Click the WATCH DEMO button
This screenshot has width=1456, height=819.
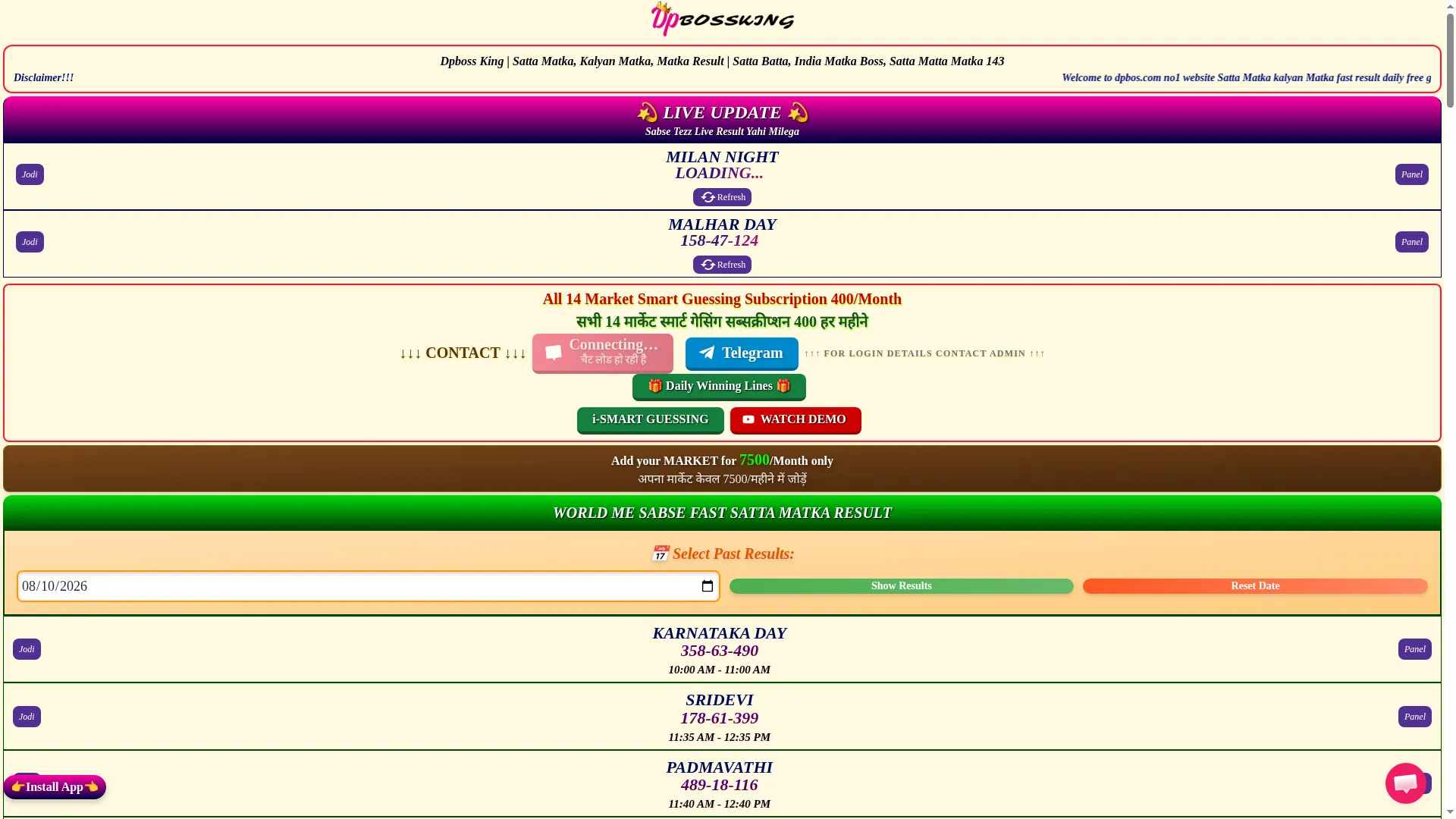(795, 420)
